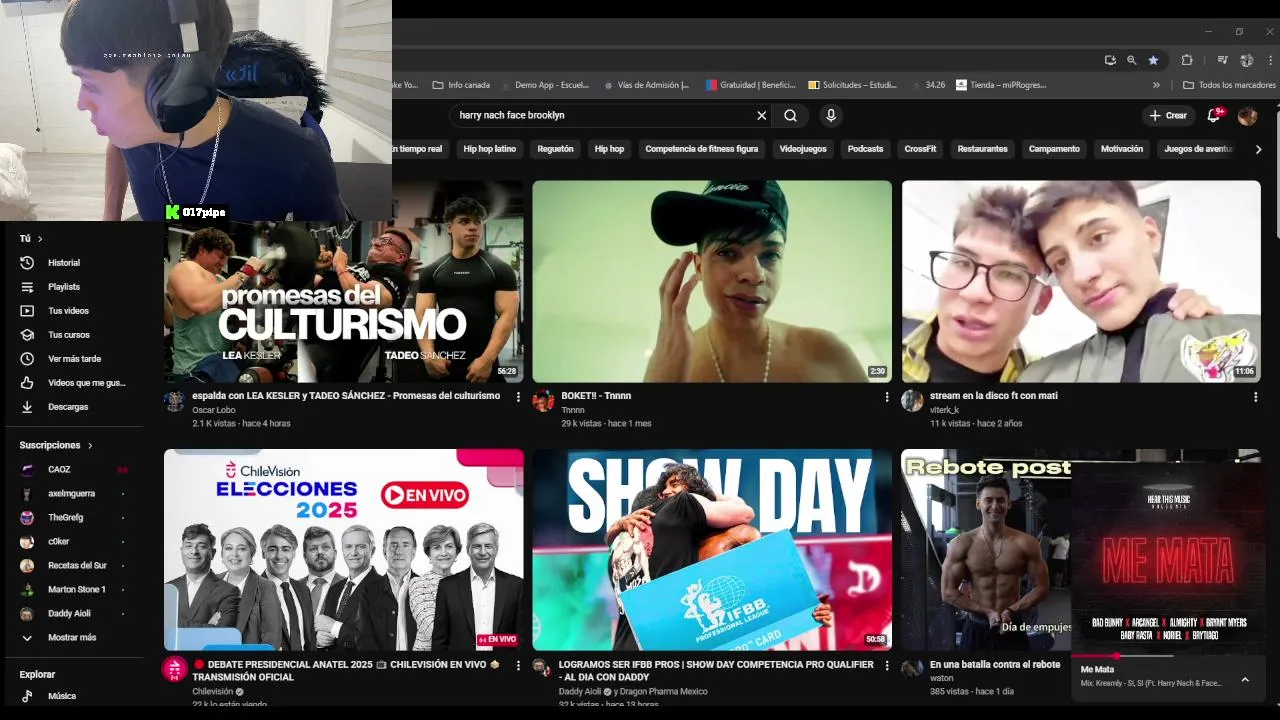The width and height of the screenshot is (1280, 720).
Task: Open 'Tienda – miPRogres...' bookmark
Action: coord(1001,85)
